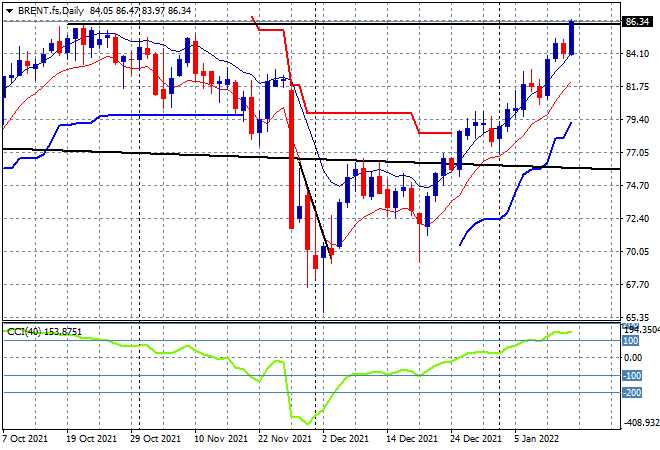The width and height of the screenshot is (660, 450).
Task: Select the CCI -100 level label
Action: 632,375
